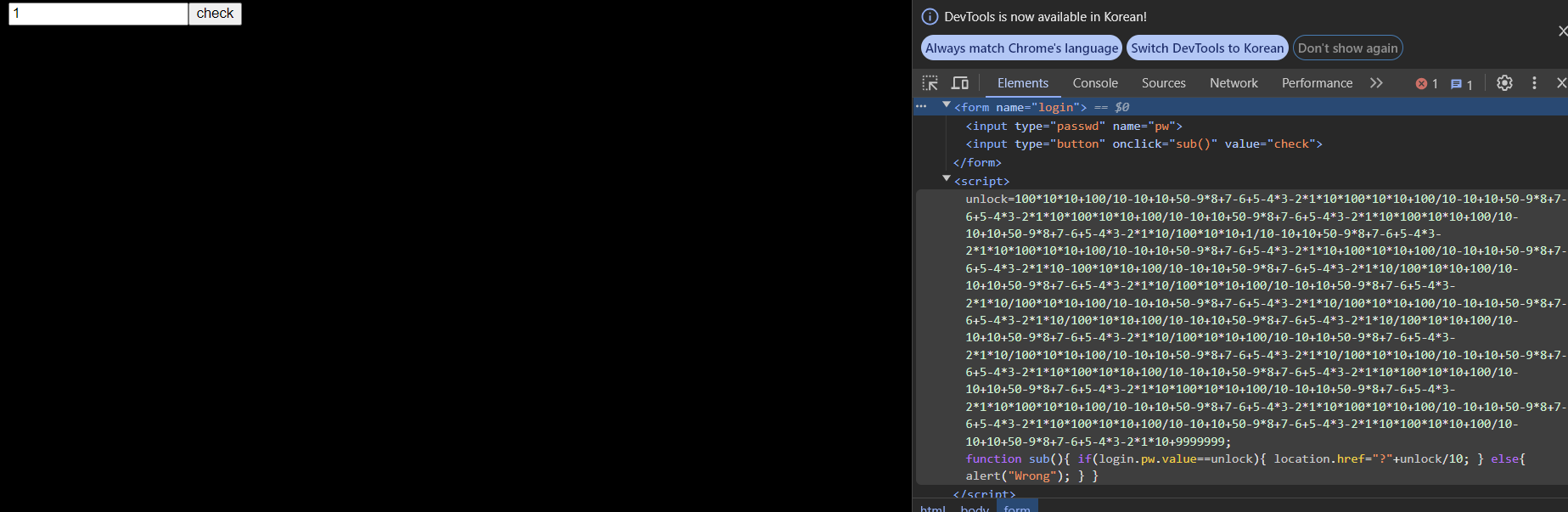
Task: Open the DevTools three-dot customize menu
Action: [1534, 83]
